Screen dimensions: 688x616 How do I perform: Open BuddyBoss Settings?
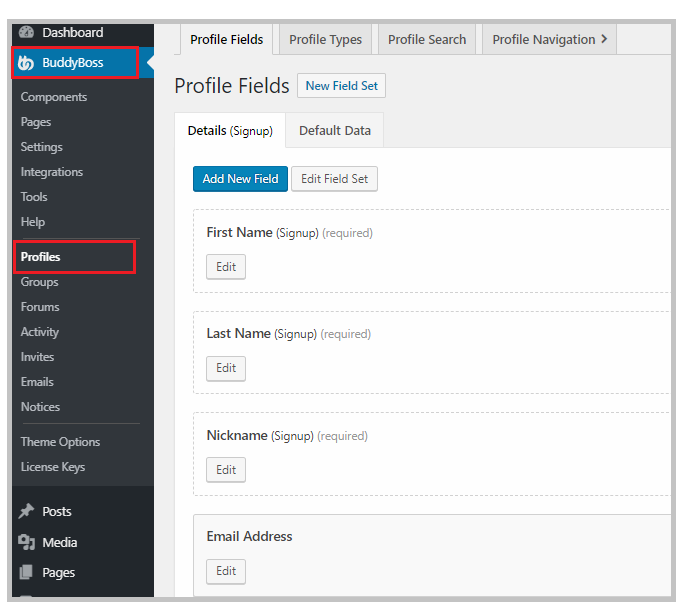point(41,147)
